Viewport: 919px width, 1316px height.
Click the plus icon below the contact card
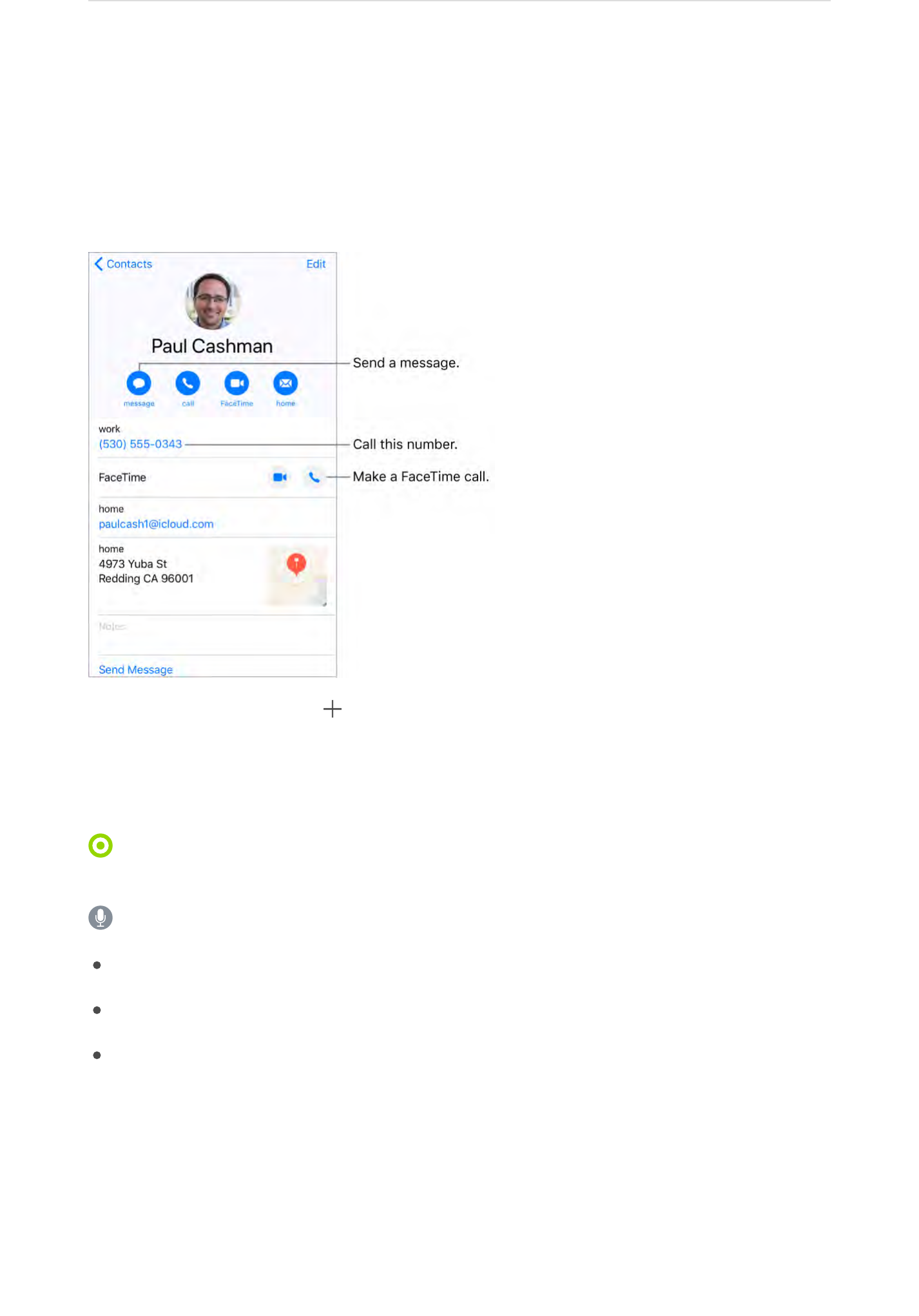(x=333, y=709)
